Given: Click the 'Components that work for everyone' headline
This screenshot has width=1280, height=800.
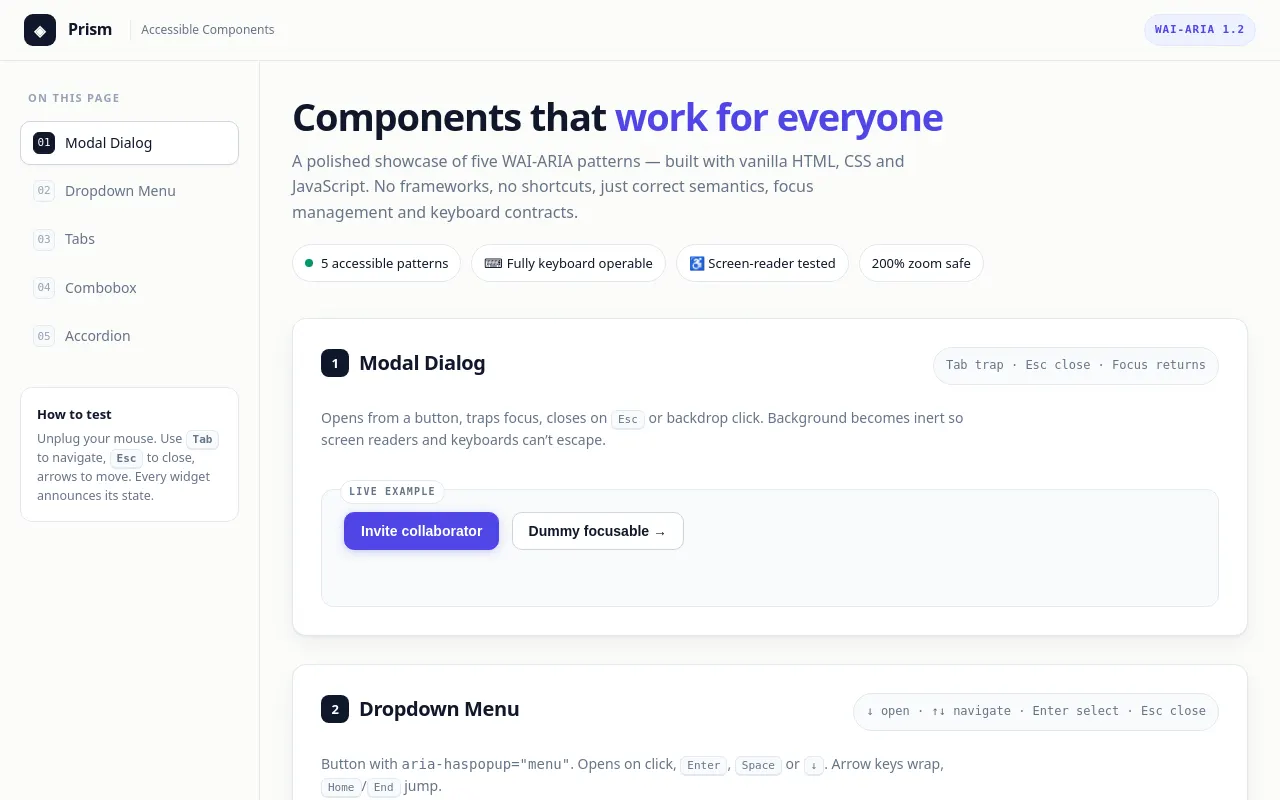Looking at the screenshot, I should (x=617, y=117).
